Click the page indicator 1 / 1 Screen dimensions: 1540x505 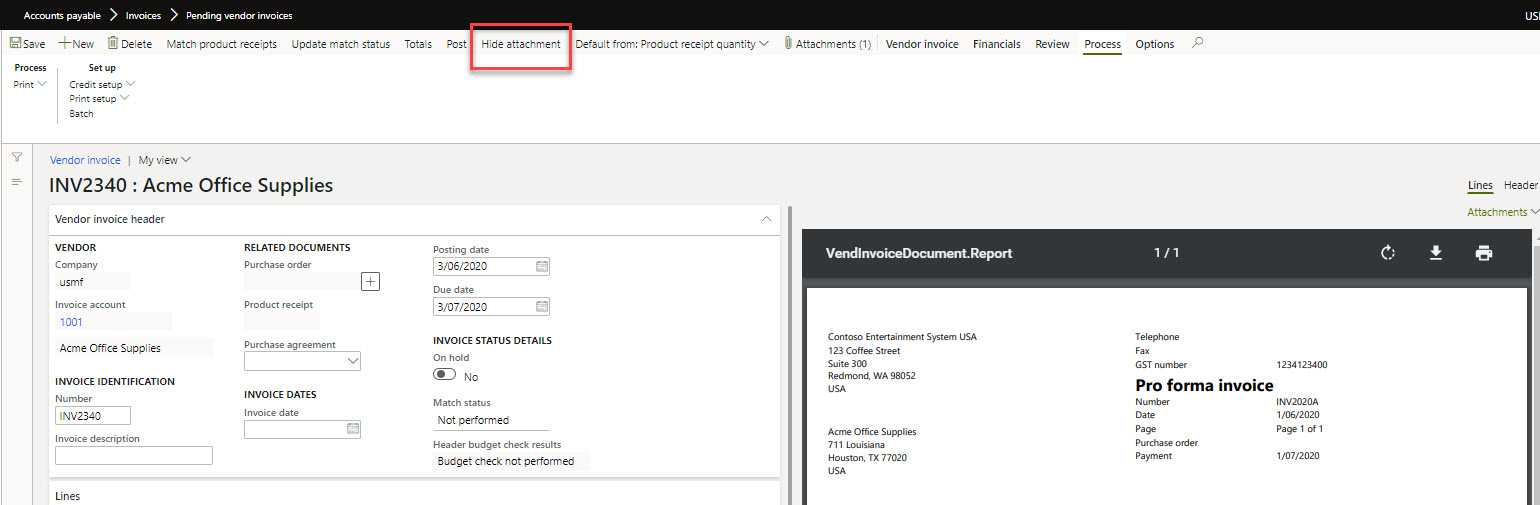(x=1167, y=253)
